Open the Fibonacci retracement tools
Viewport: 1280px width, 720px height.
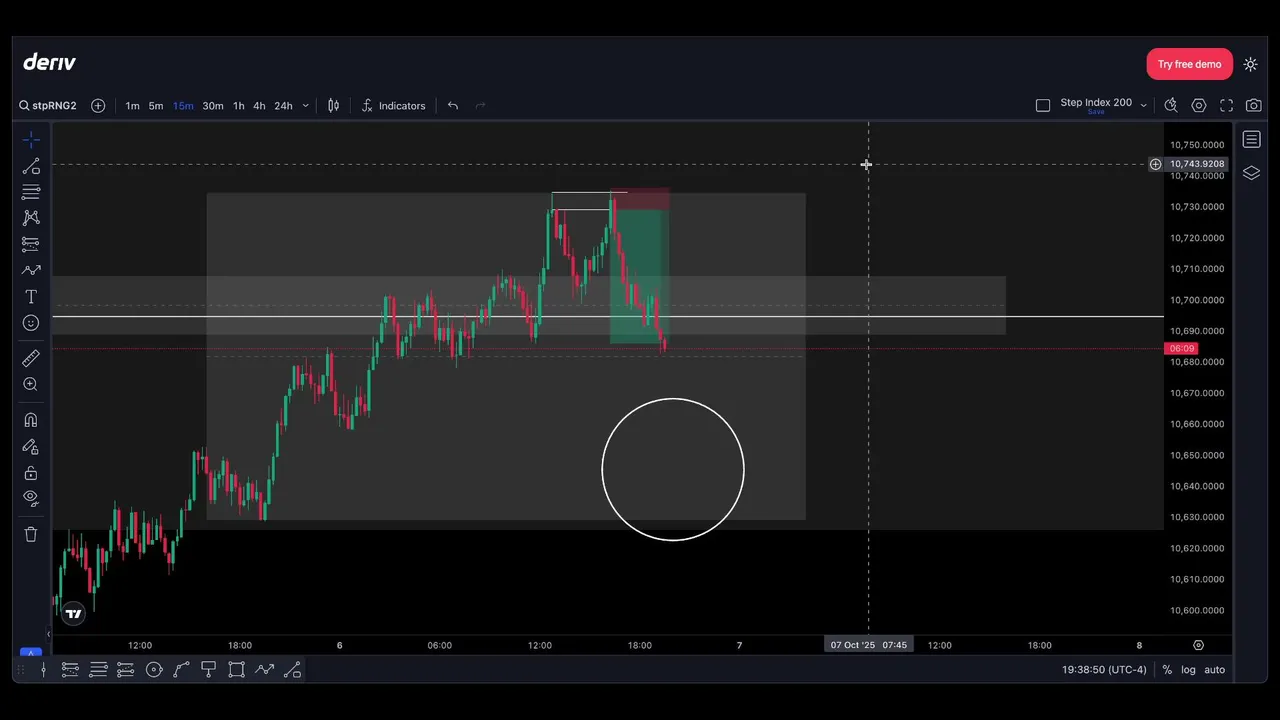coord(31,192)
